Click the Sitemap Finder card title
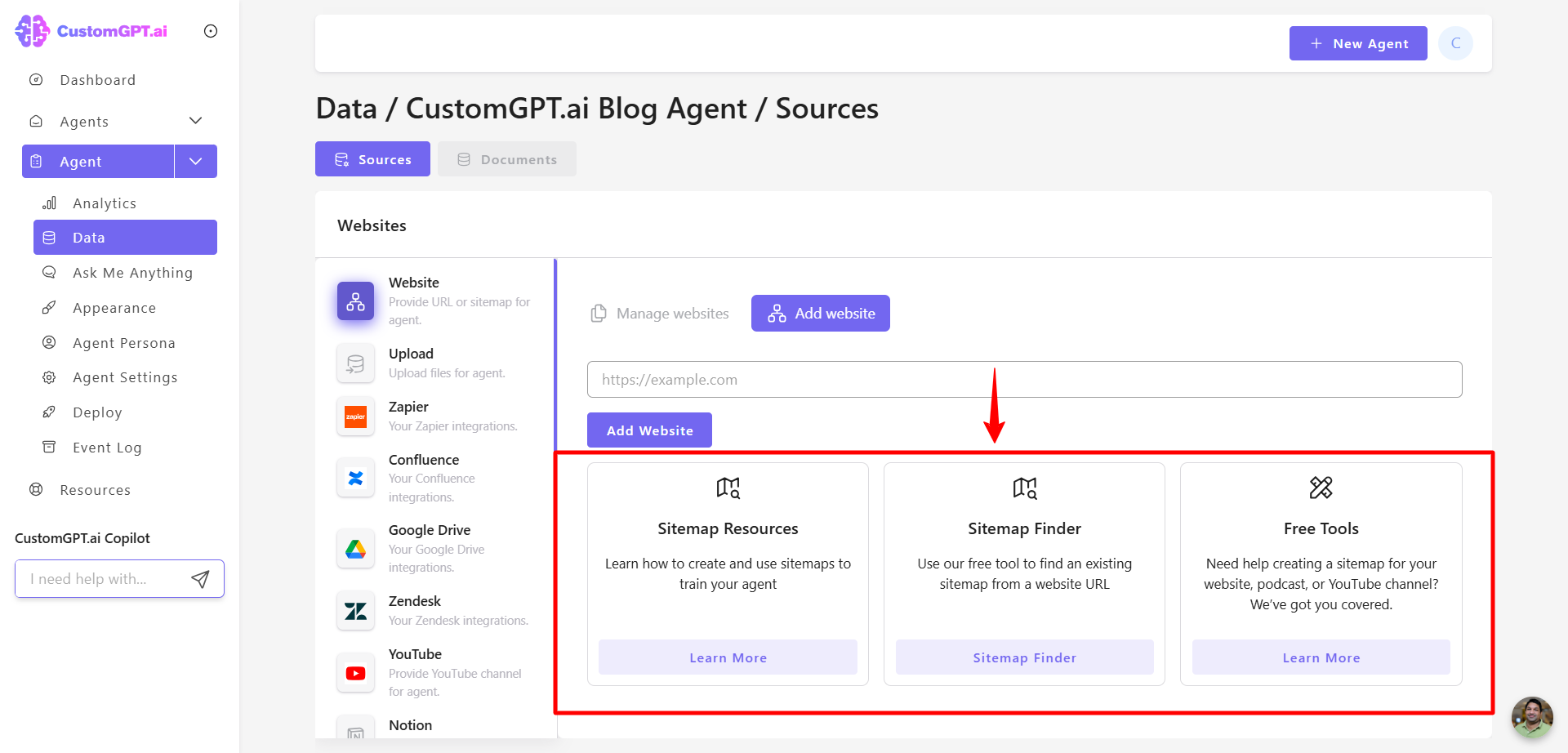The image size is (1568, 753). tap(1024, 528)
